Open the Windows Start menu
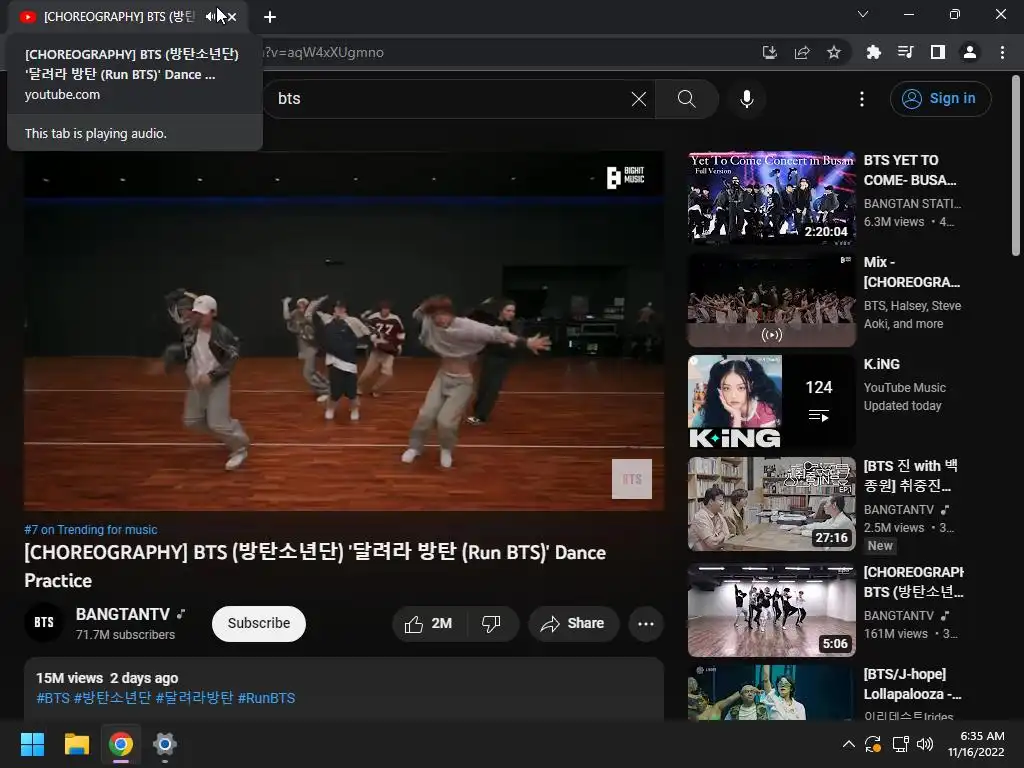This screenshot has width=1024, height=768. pyautogui.click(x=32, y=744)
